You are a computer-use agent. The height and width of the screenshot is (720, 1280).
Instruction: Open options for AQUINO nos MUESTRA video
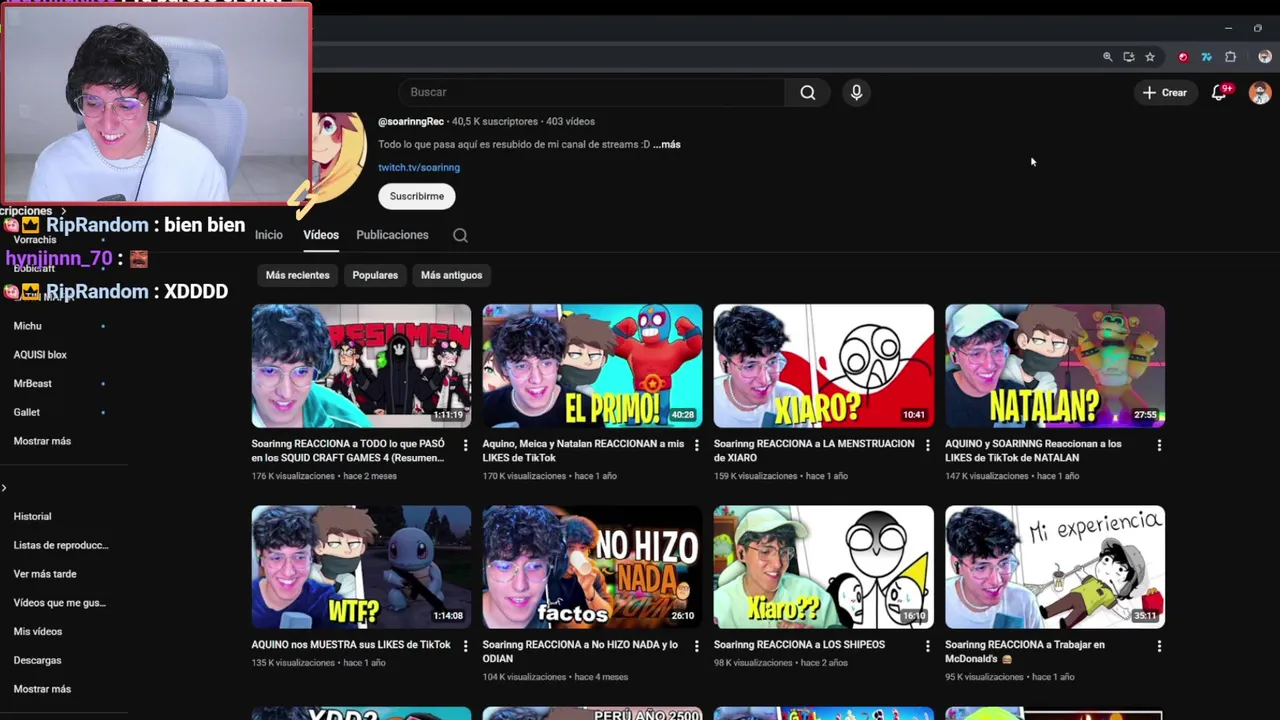pyautogui.click(x=465, y=646)
